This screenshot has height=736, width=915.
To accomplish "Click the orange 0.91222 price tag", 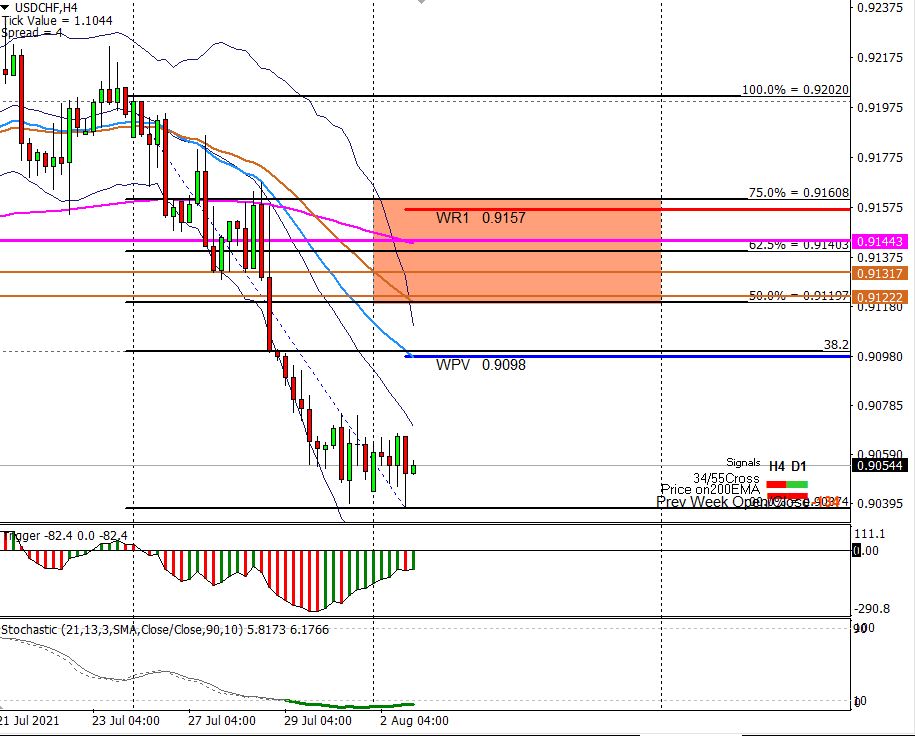I will [880, 298].
